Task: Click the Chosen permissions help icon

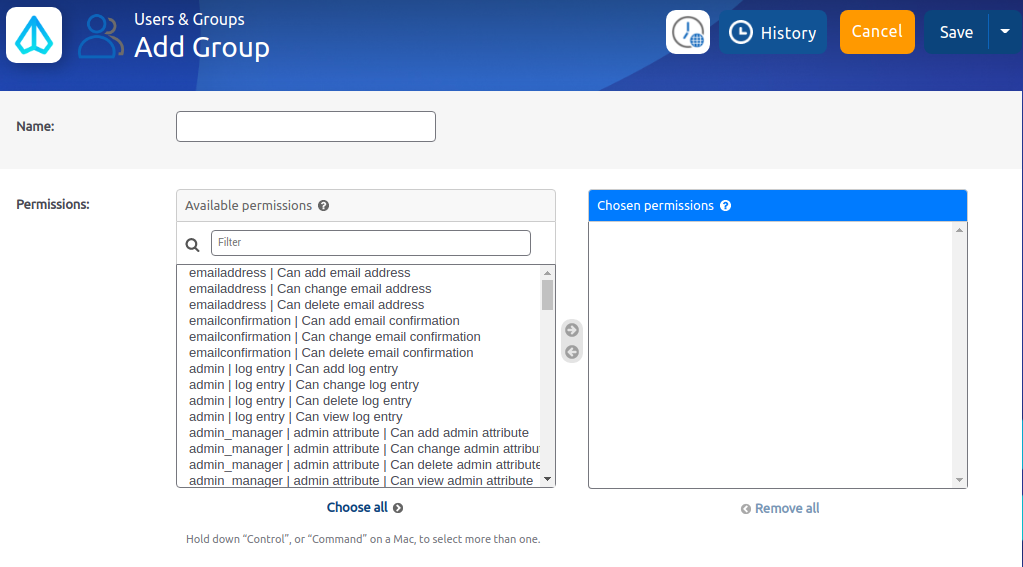Action: [726, 206]
